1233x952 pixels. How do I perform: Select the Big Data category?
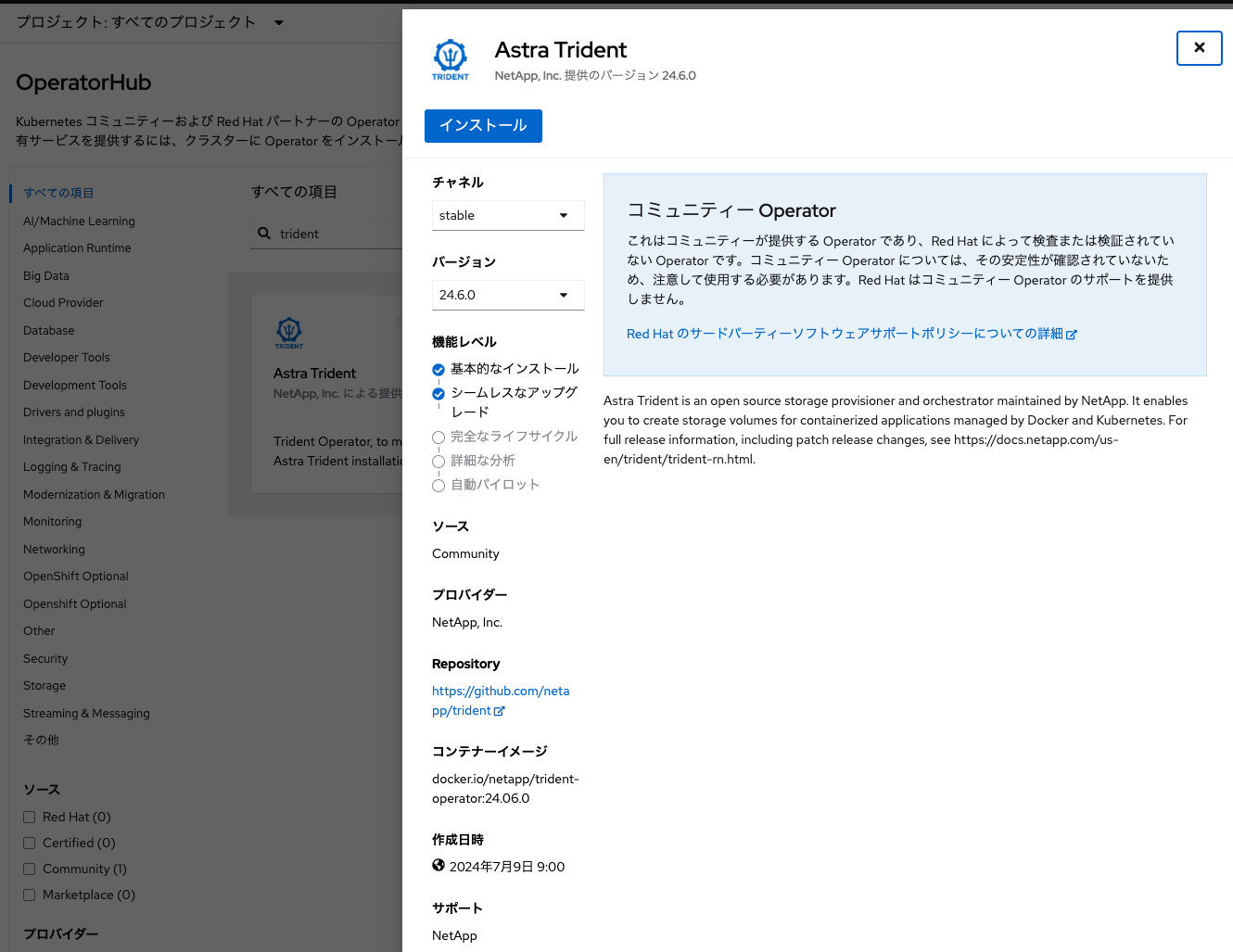point(46,276)
